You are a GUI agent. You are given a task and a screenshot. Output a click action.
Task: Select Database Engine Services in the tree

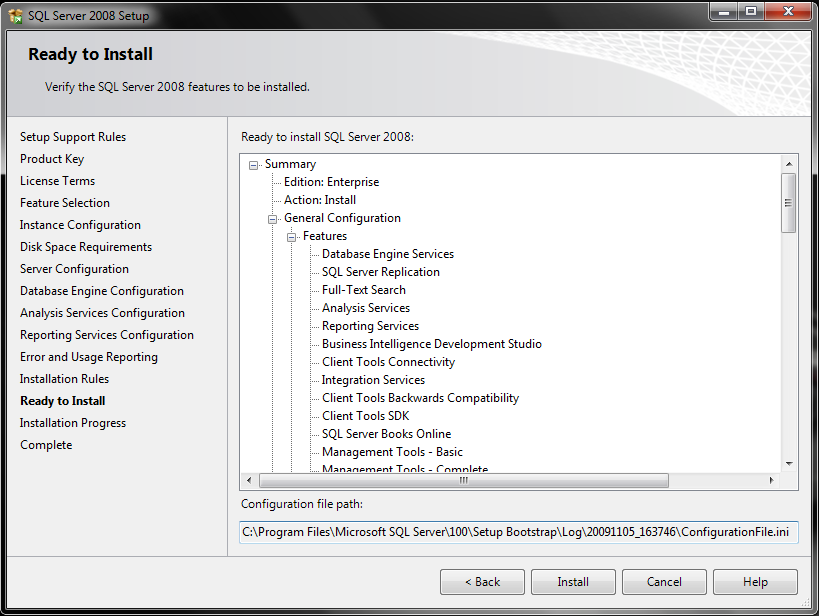[x=388, y=254]
